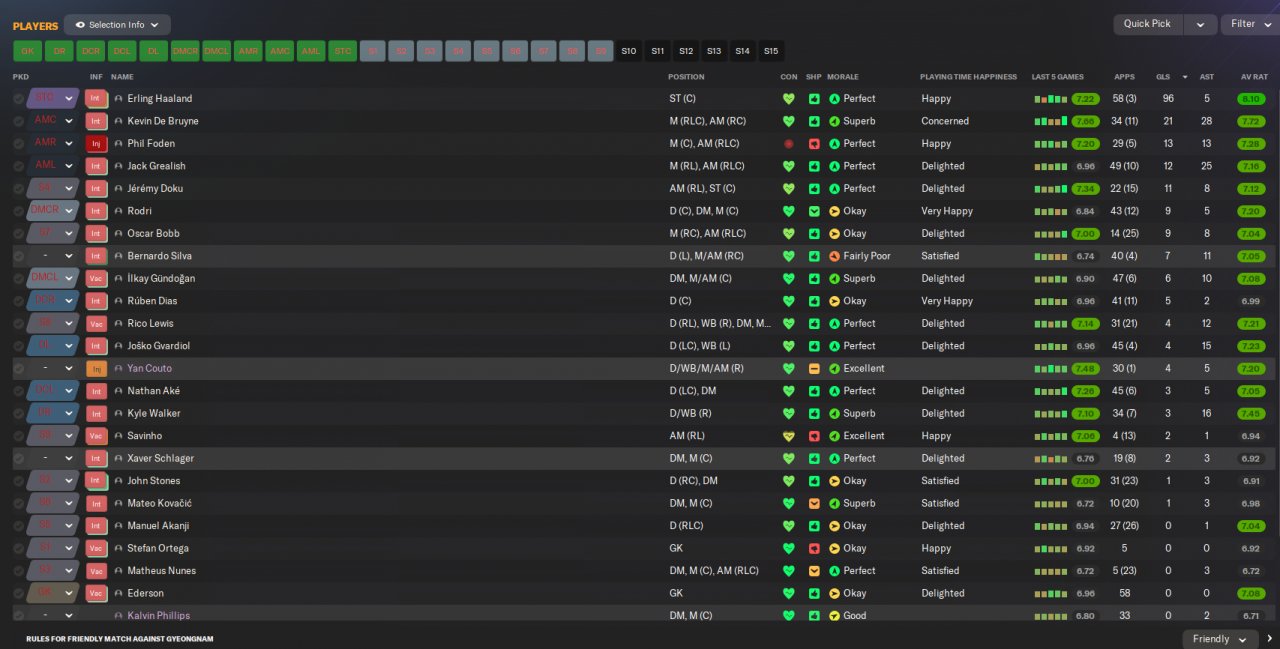Toggle the picked checkmark for Jack Grealish
Viewport: 1280px width, 649px height.
[18, 166]
